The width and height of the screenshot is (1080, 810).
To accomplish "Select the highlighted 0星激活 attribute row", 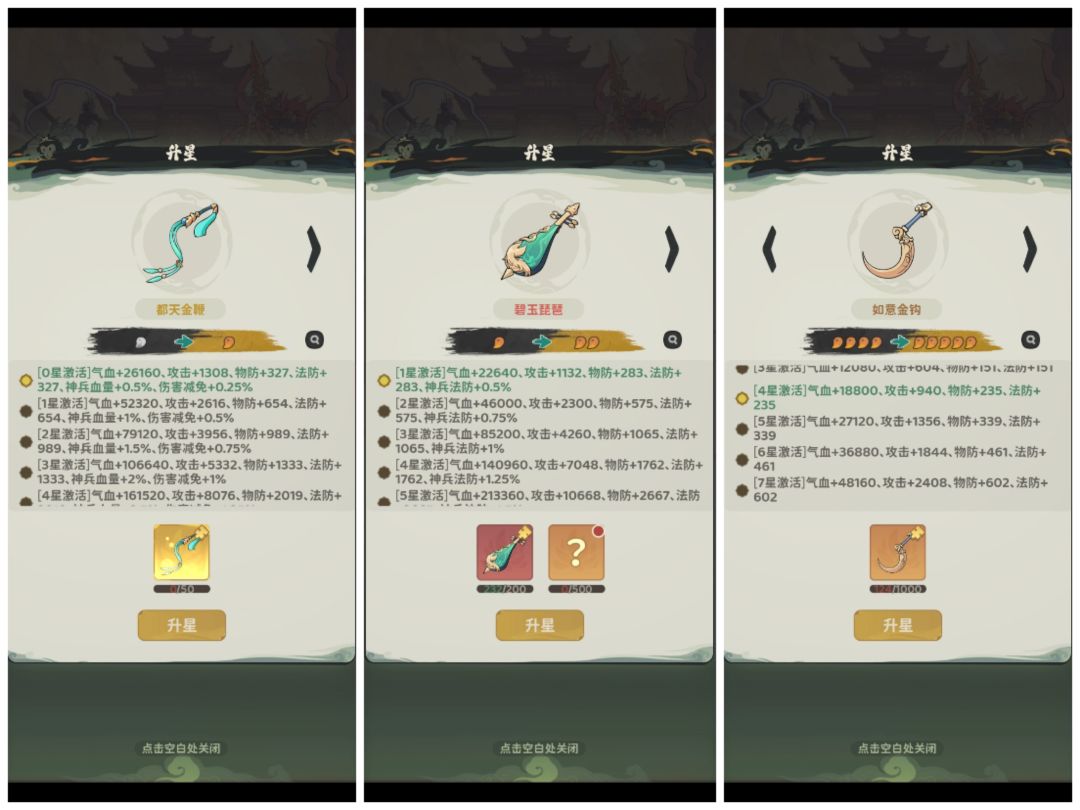I will pyautogui.click(x=183, y=380).
